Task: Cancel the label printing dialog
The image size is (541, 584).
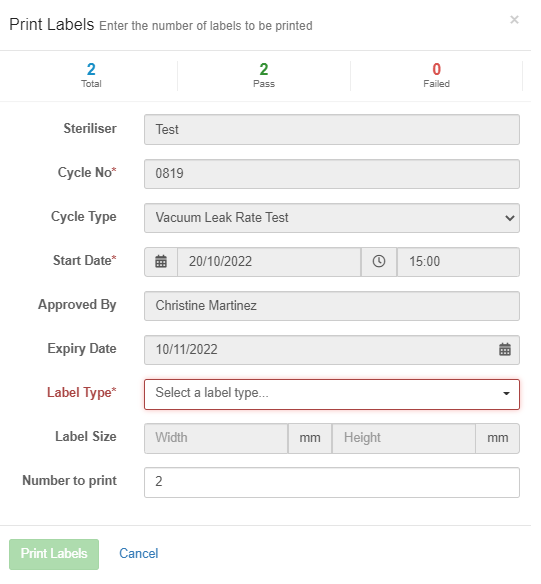Action: click(139, 553)
